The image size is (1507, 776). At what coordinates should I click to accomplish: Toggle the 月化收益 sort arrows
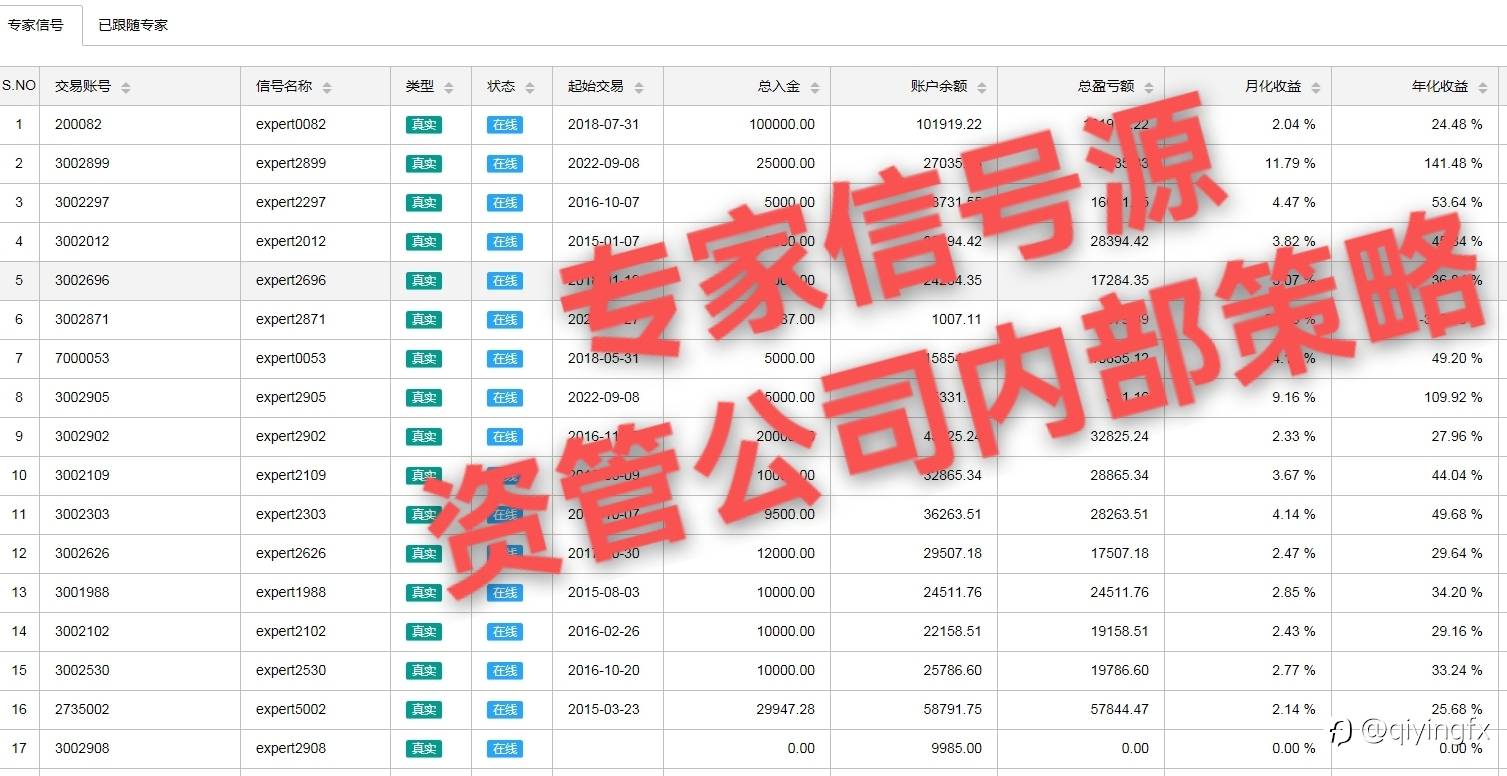1316,88
